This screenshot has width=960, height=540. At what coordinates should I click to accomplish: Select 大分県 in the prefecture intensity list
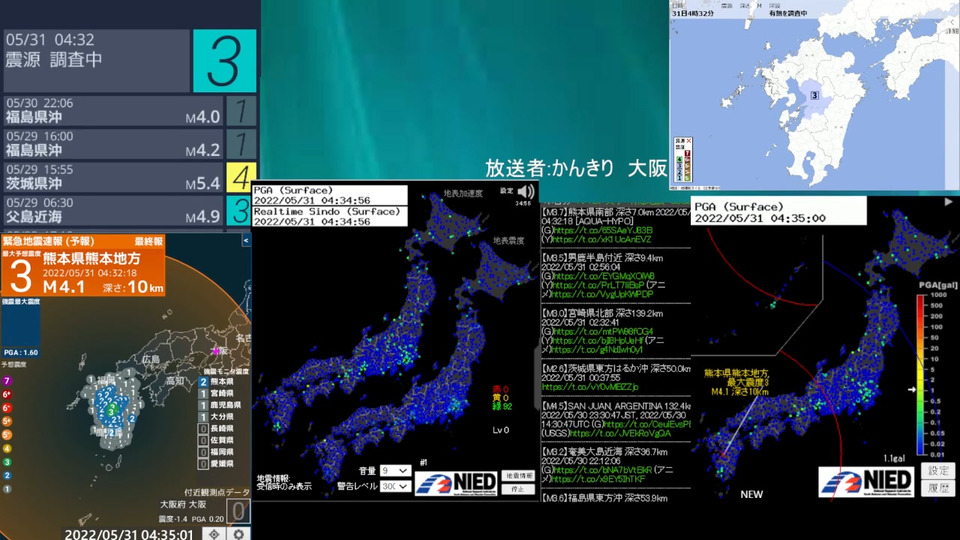217,417
